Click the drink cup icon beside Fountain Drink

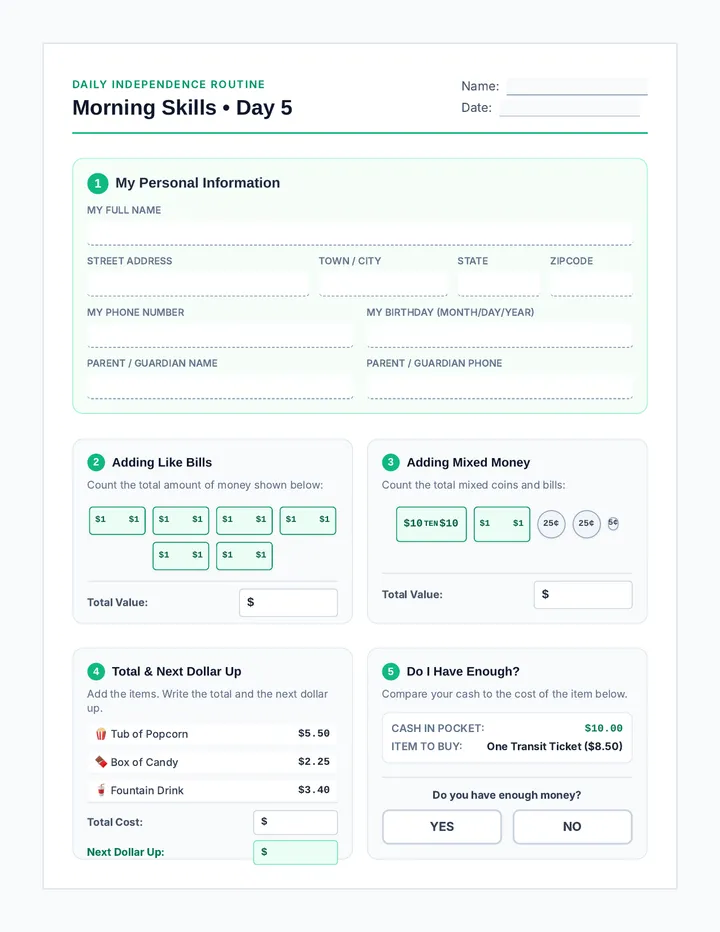tap(101, 790)
